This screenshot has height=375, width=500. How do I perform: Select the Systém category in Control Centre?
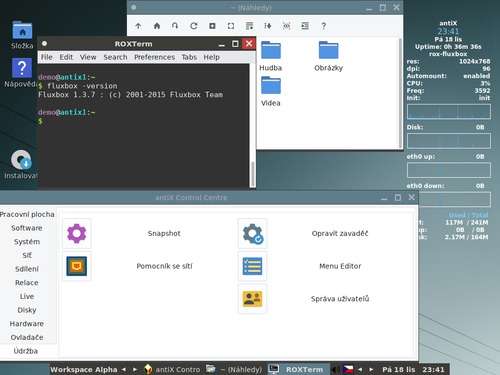click(27, 242)
